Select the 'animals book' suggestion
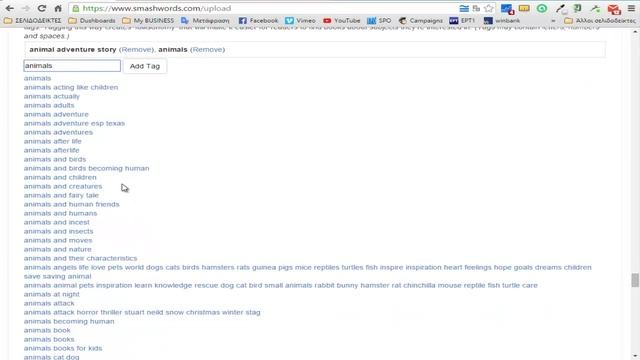The height and width of the screenshot is (360, 640). tap(47, 329)
